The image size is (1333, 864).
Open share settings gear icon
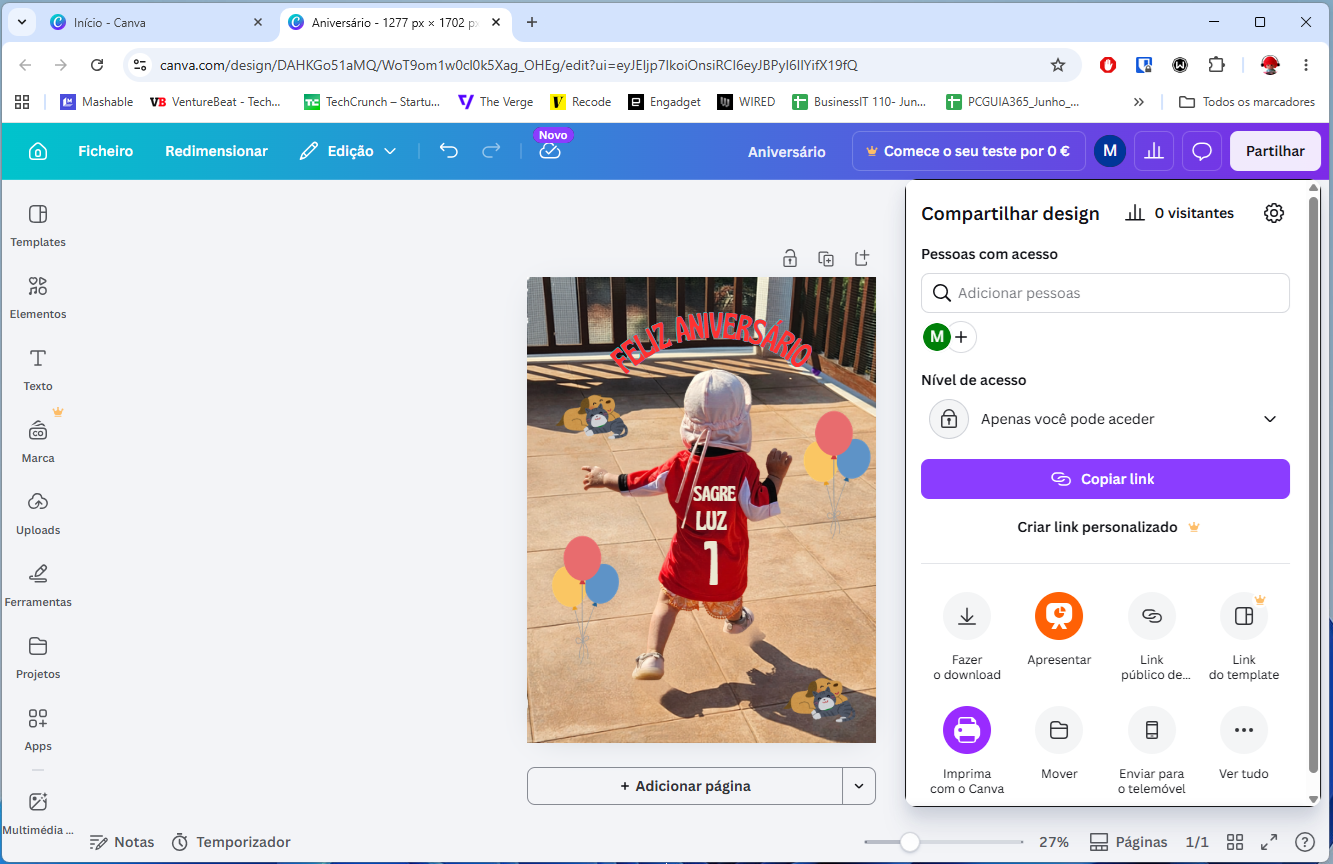click(1273, 213)
